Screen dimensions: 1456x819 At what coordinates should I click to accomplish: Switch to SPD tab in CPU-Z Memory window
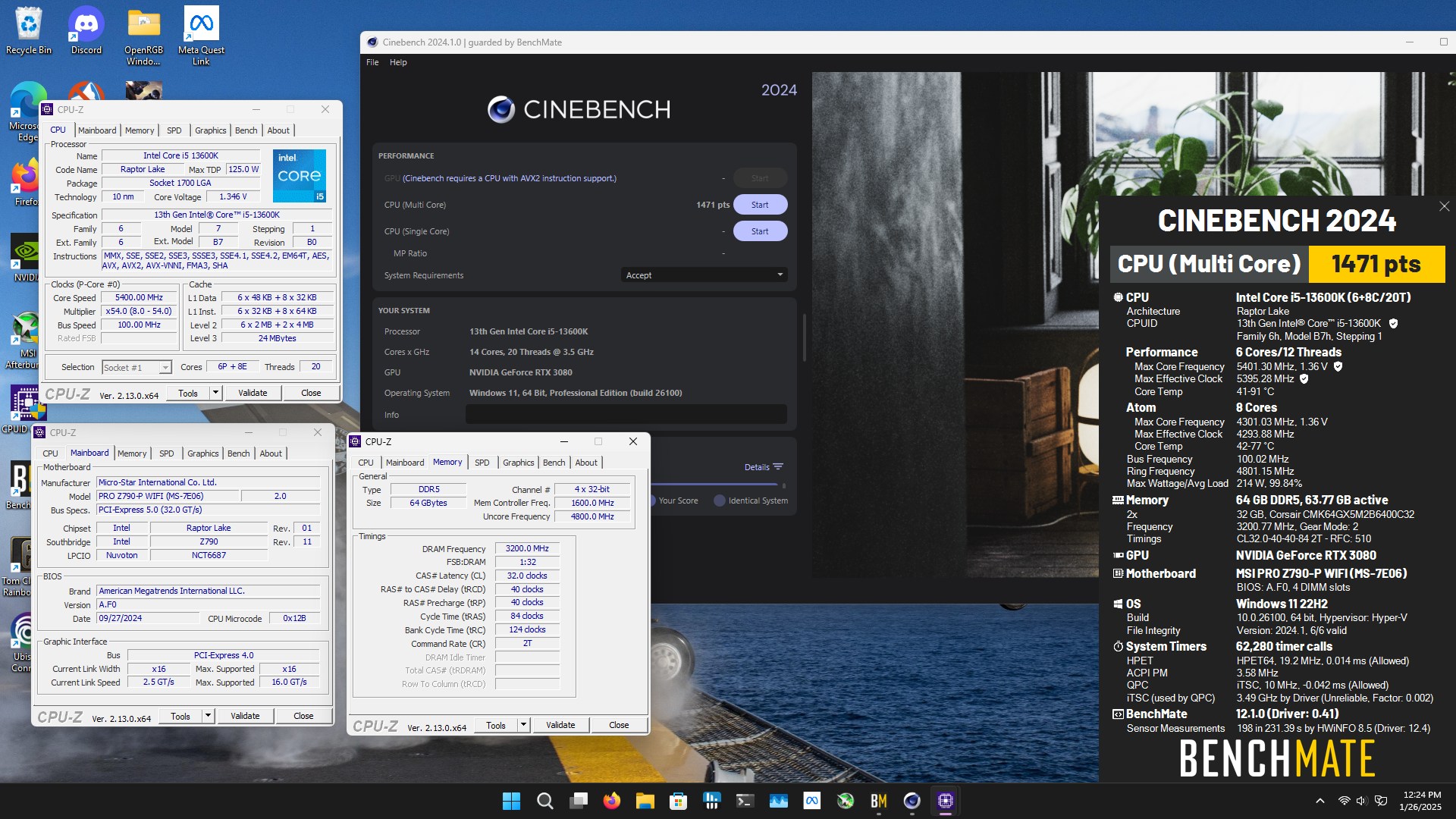click(482, 463)
